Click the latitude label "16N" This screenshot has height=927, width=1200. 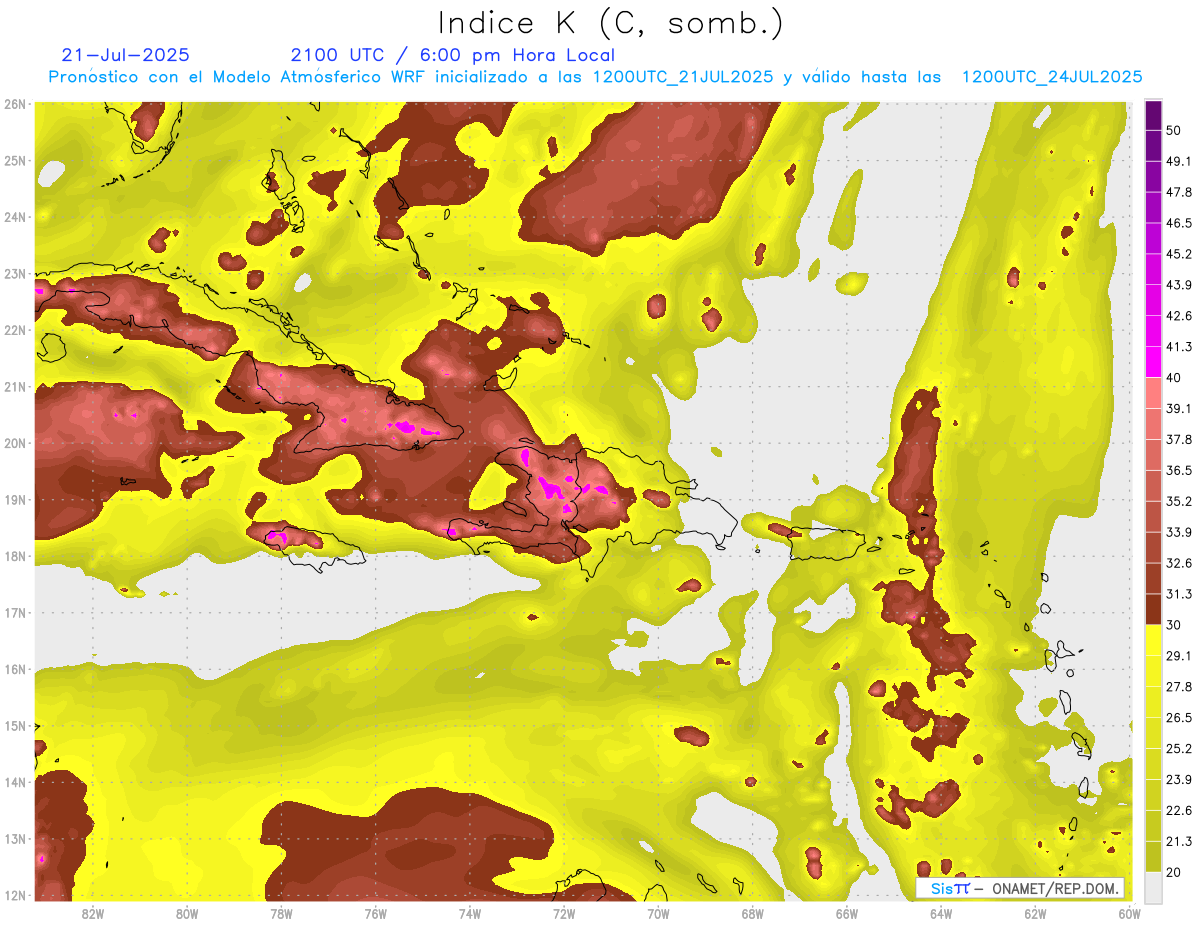coord(15,669)
